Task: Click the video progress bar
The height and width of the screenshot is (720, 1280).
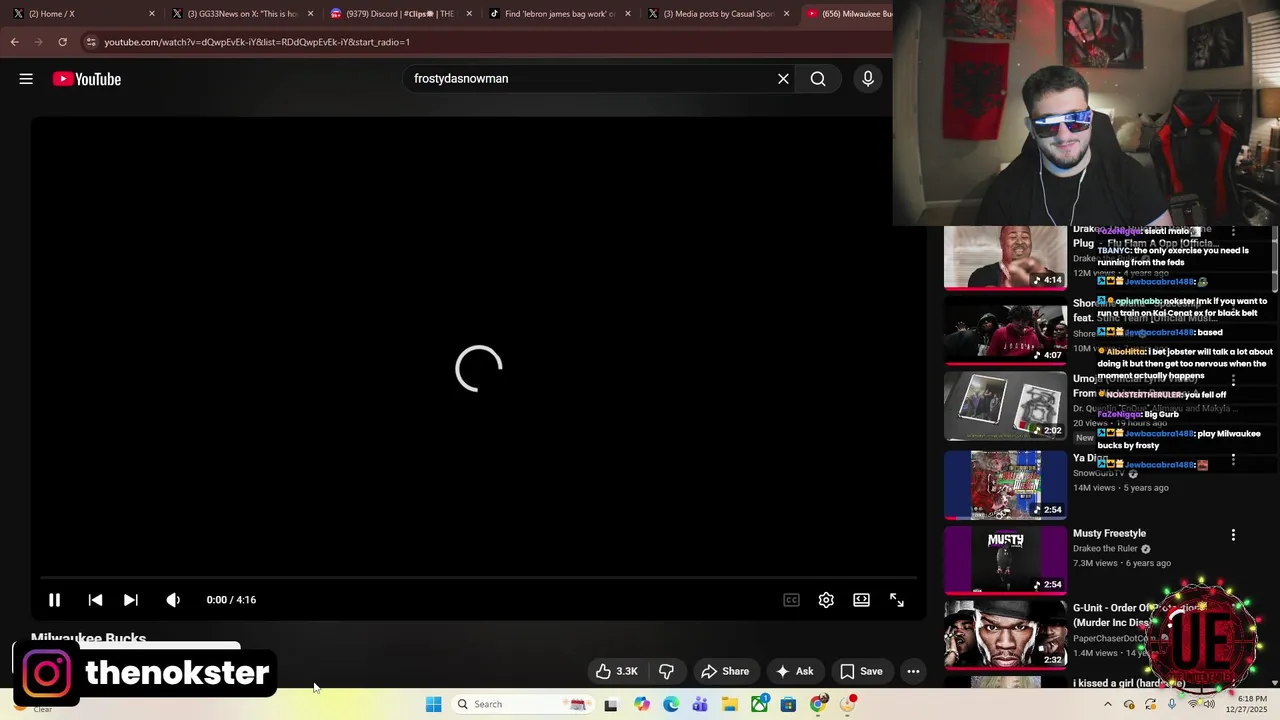Action: click(478, 578)
